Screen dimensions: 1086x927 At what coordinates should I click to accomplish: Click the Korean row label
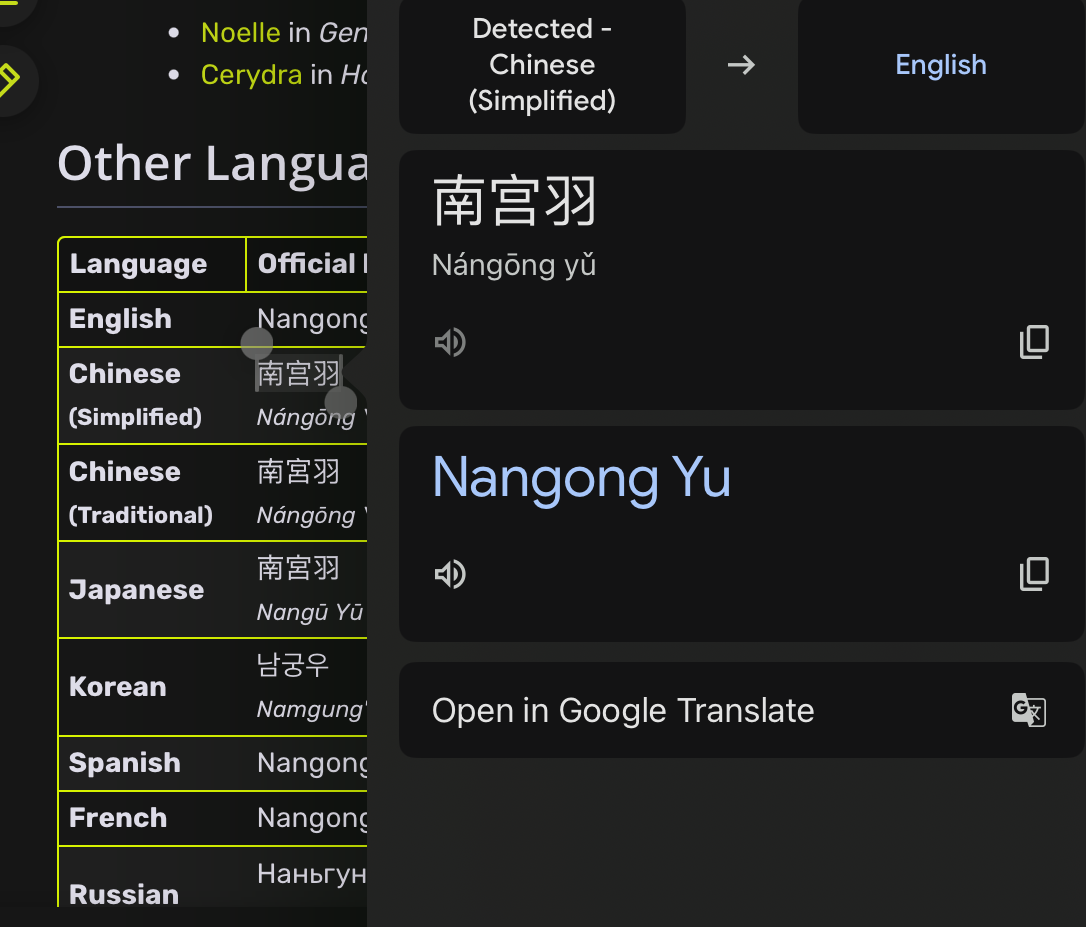(x=118, y=687)
